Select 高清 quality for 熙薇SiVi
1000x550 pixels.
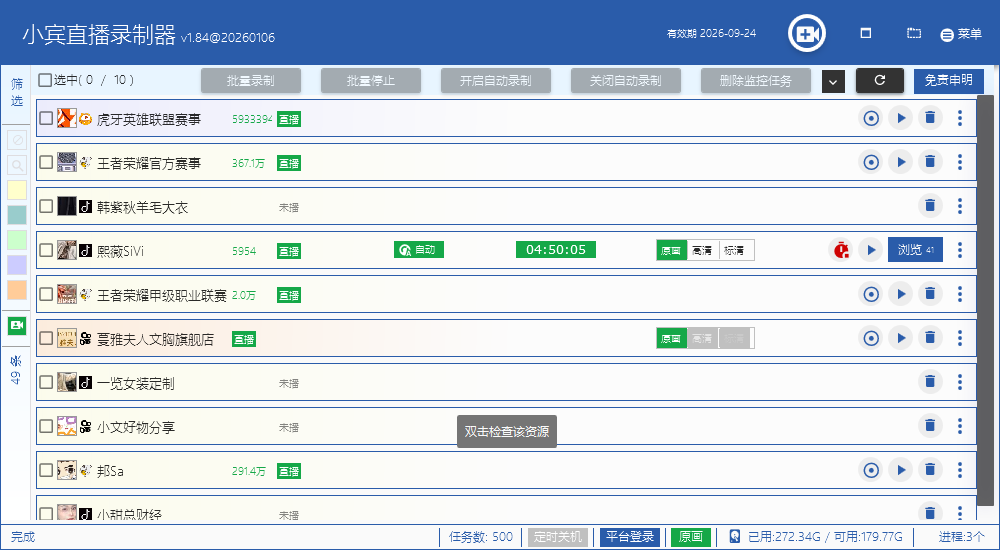point(702,251)
